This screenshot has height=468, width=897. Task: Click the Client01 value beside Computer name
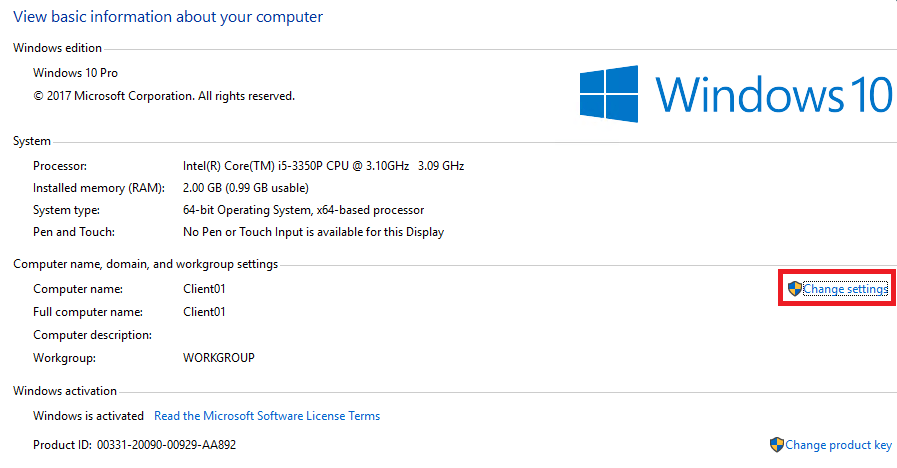[204, 289]
